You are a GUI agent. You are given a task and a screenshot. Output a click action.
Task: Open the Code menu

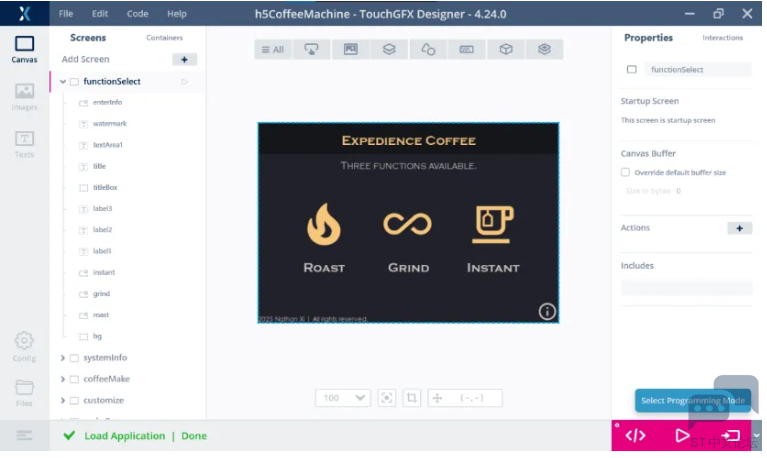point(137,14)
